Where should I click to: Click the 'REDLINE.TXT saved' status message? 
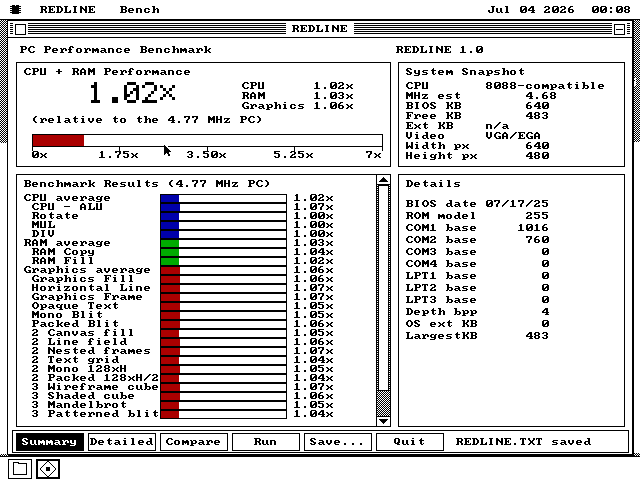[523, 442]
